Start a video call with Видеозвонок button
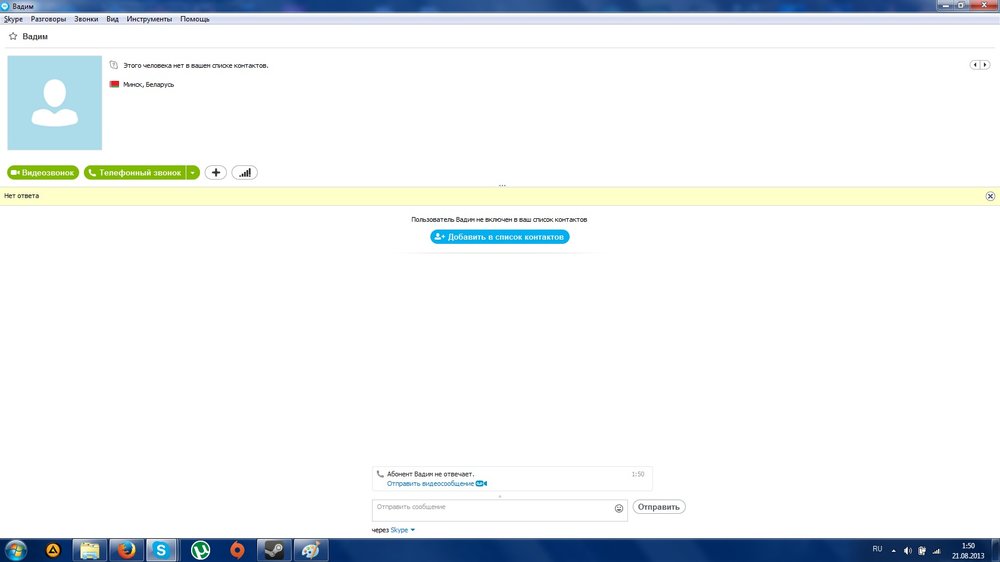The height and width of the screenshot is (562, 1000). pyautogui.click(x=43, y=173)
